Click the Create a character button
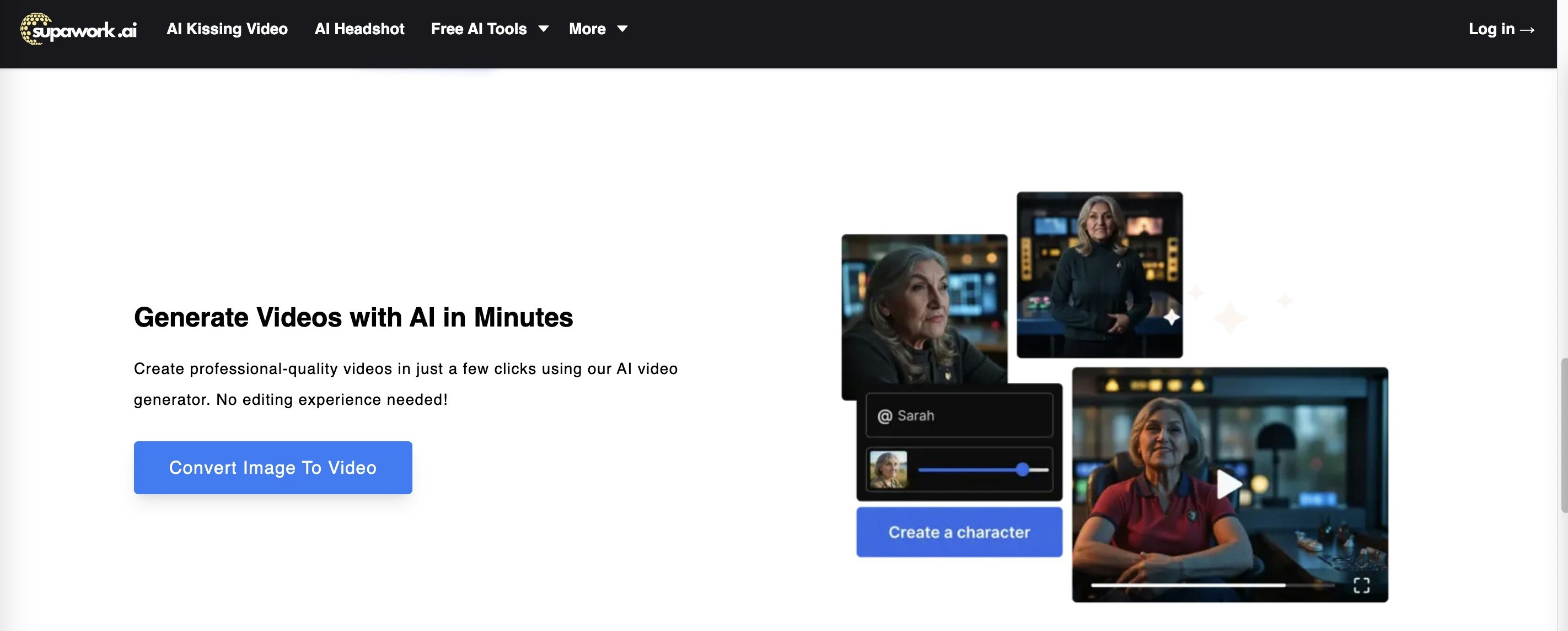 pyautogui.click(x=959, y=532)
